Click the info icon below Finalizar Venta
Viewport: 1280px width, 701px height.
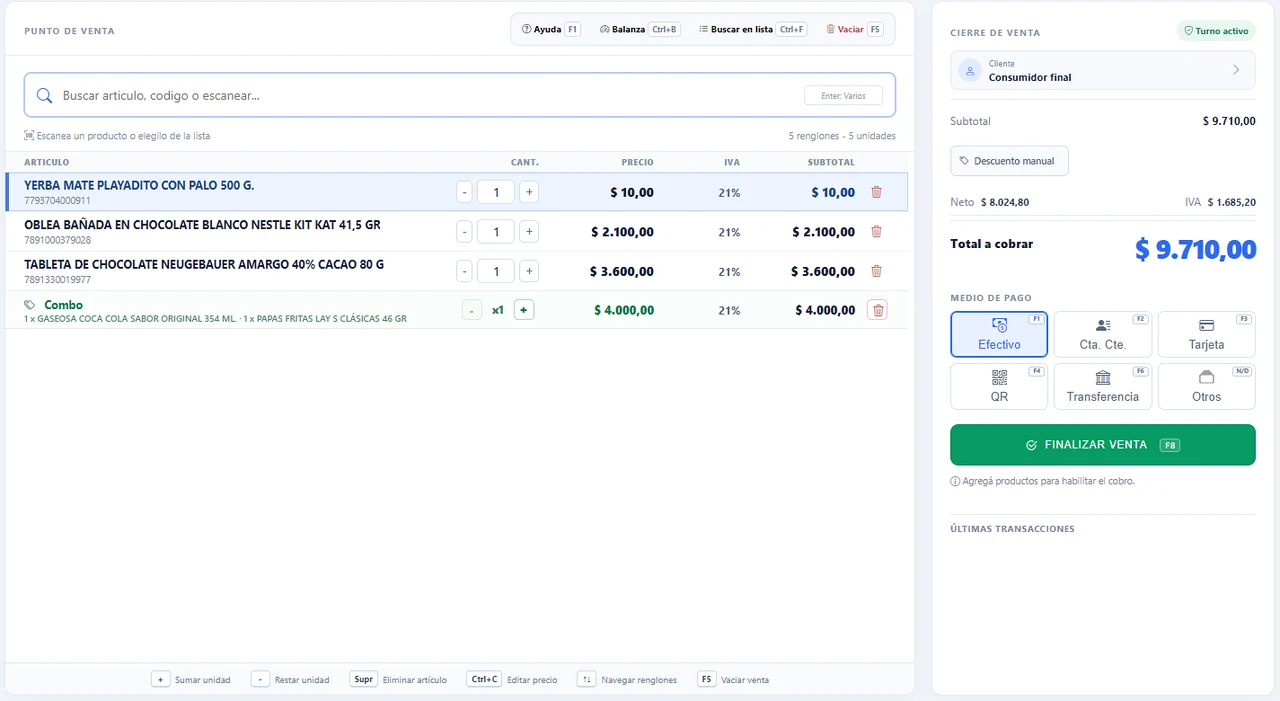pyautogui.click(x=955, y=481)
